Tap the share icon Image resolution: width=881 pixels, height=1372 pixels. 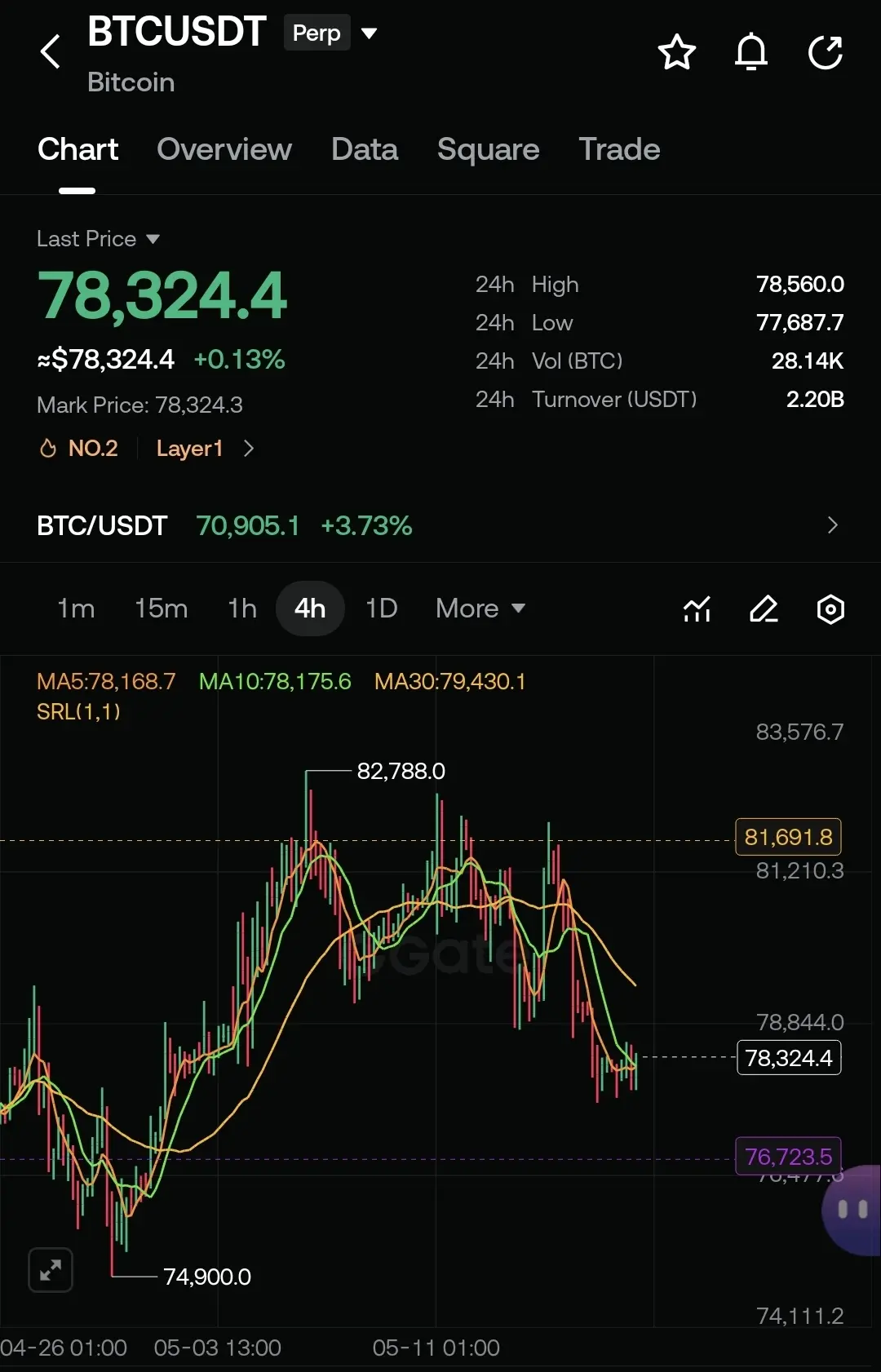pyautogui.click(x=826, y=52)
